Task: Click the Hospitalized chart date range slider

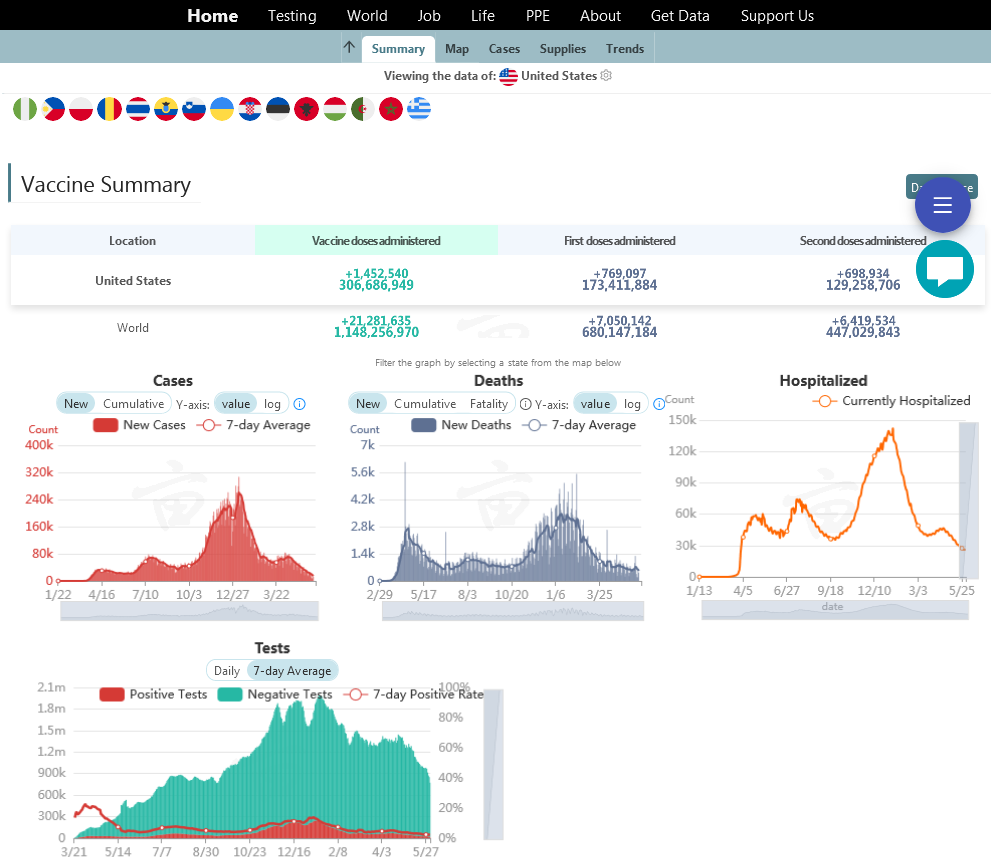Action: pyautogui.click(x=834, y=609)
